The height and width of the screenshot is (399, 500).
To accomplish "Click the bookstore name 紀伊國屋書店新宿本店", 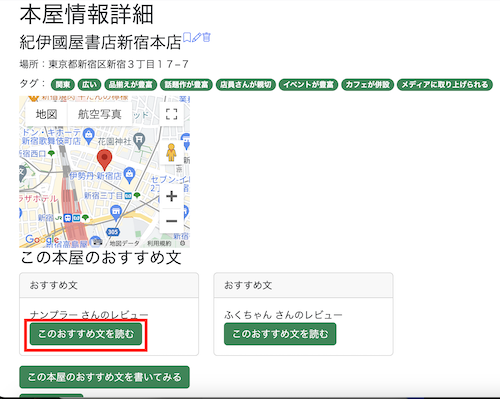I will pos(100,42).
